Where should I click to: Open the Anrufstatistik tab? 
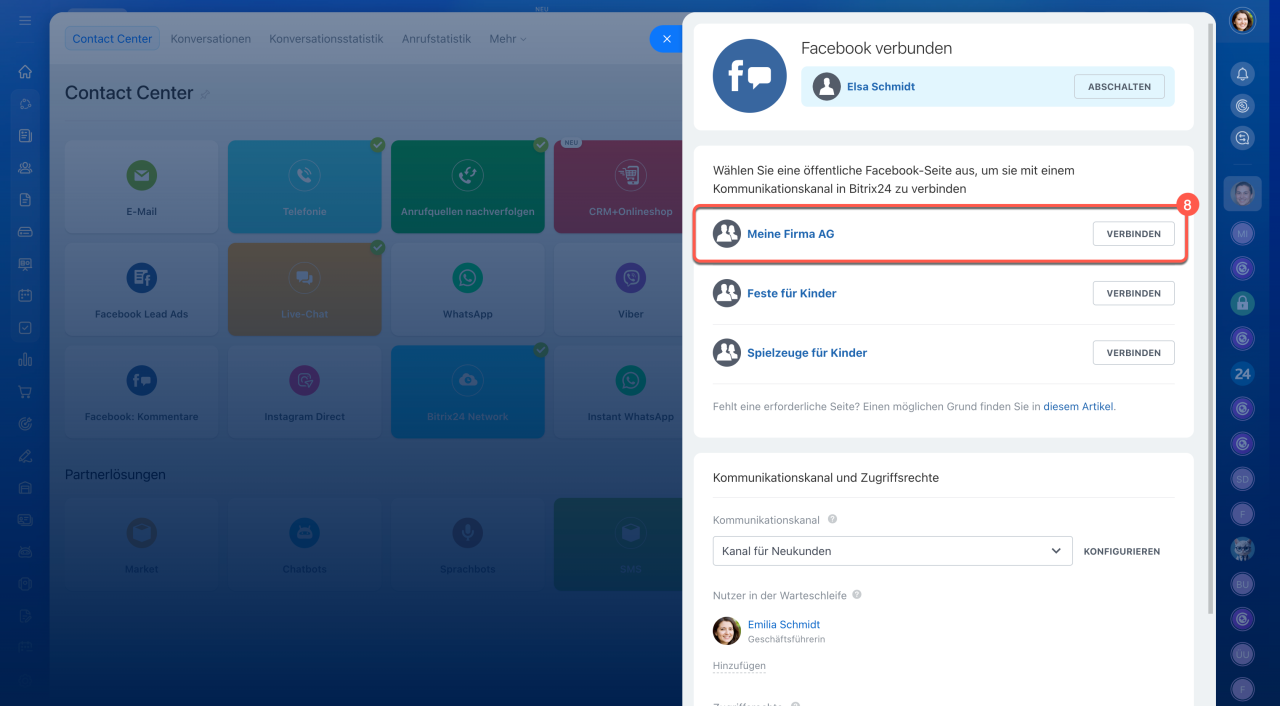436,39
